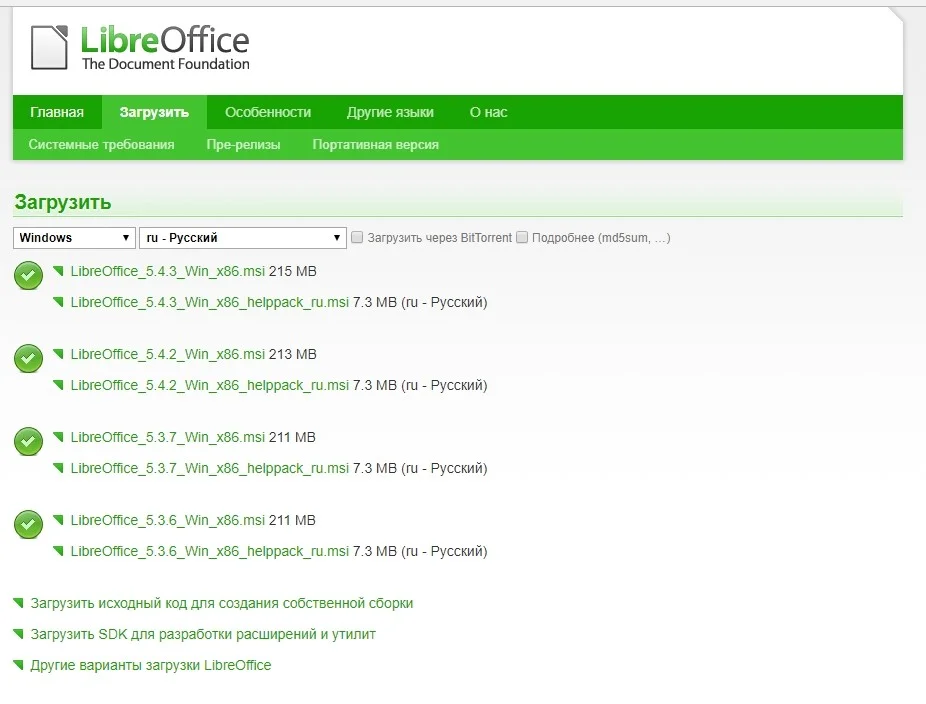926x704 pixels.
Task: Download LibreOffice_5.4.3_Win_x86.msi
Action: (x=168, y=271)
